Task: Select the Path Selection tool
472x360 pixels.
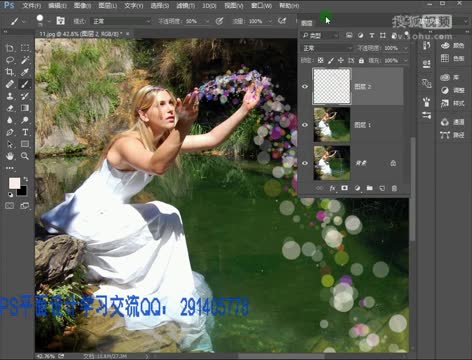Action: (10, 144)
